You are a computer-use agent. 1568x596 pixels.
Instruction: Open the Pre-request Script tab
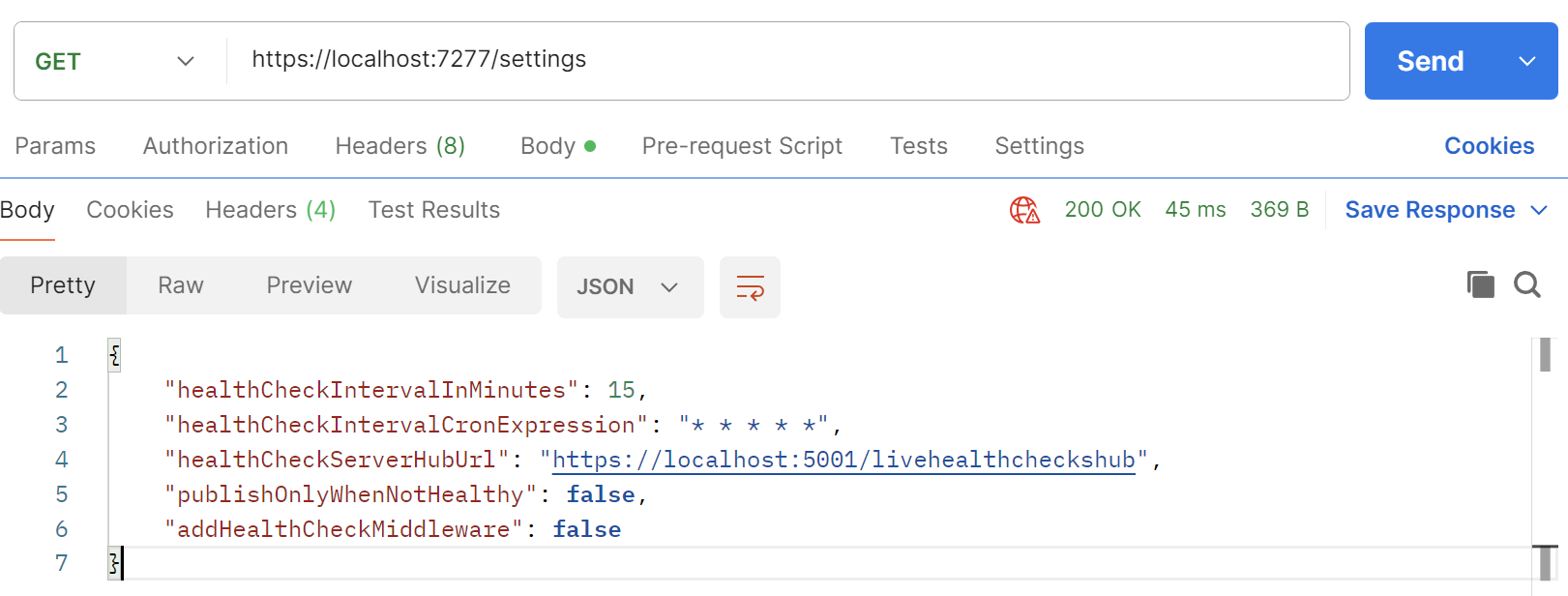pos(742,146)
